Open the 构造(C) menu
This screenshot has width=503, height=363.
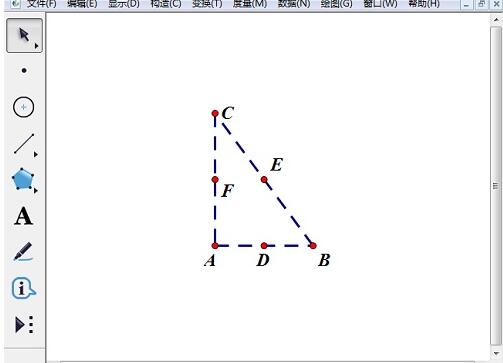click(x=166, y=4)
